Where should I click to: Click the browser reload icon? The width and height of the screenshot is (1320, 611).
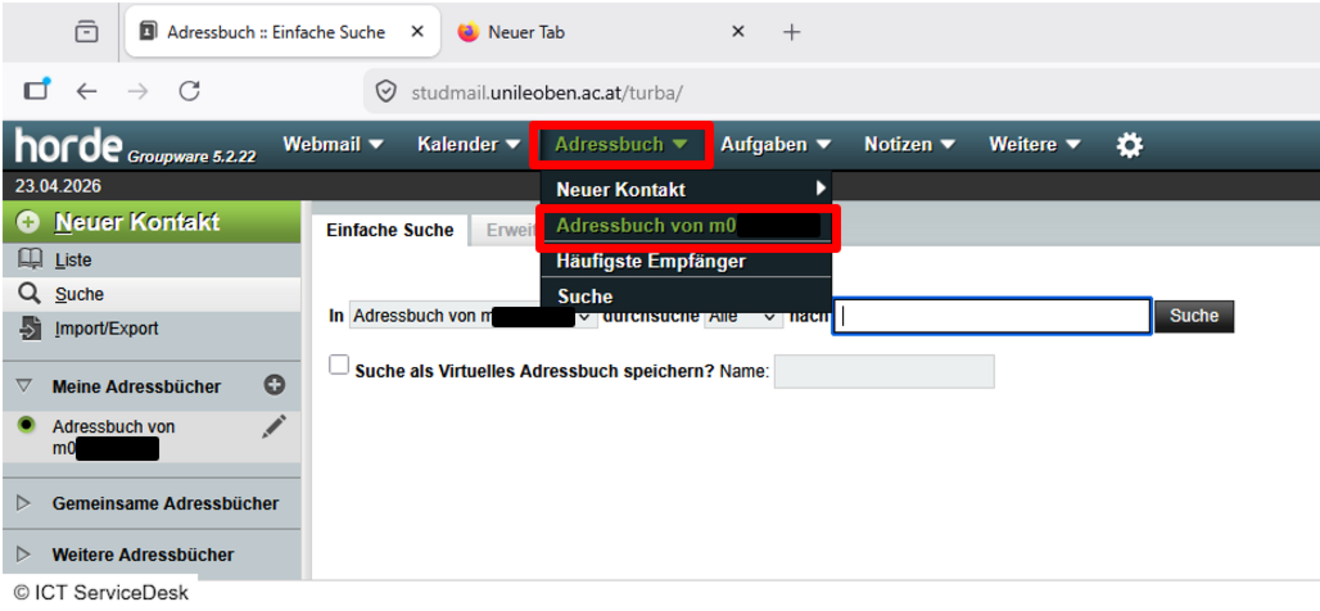point(189,92)
